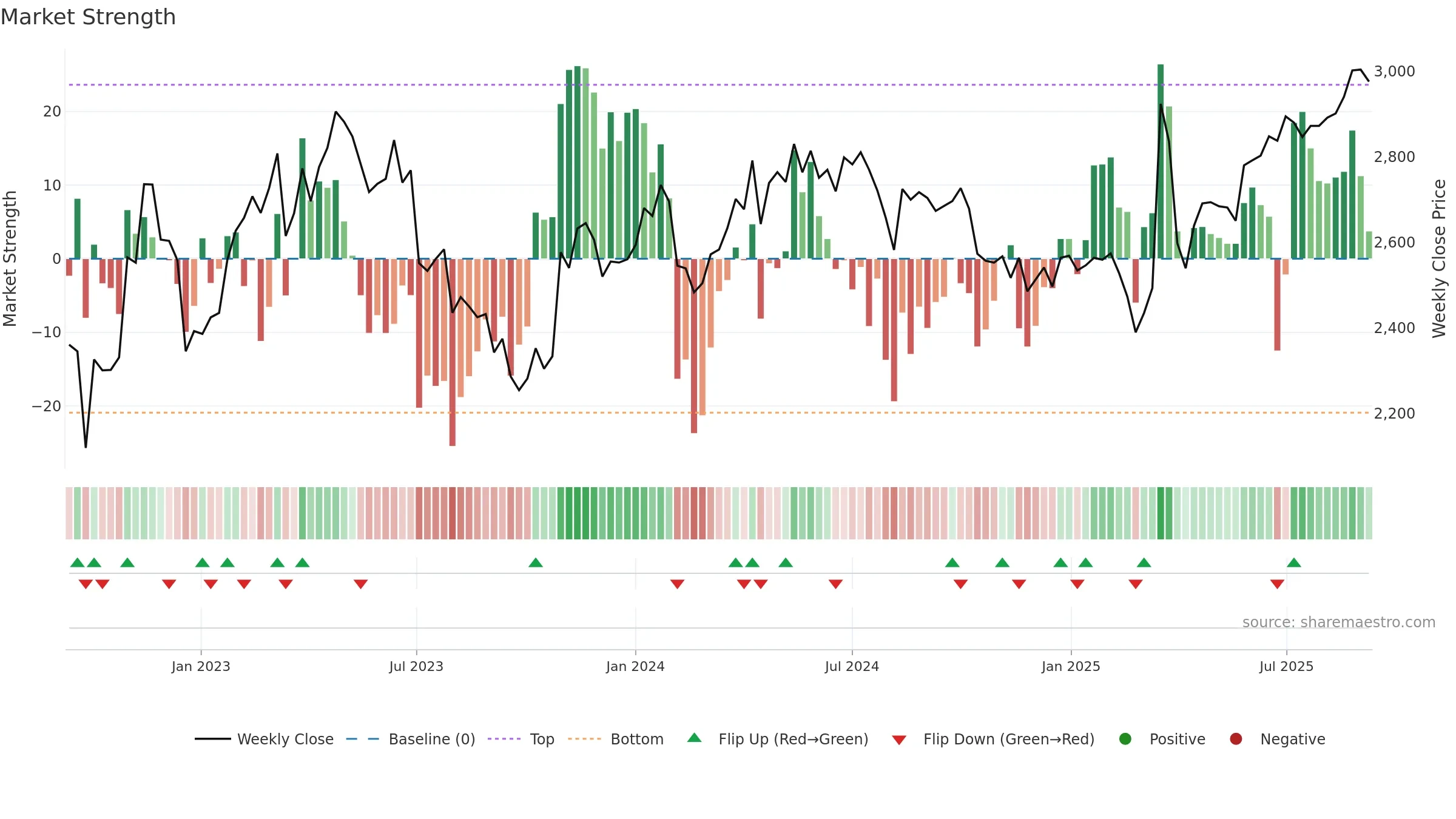
Task: Click the black Weekly Close line sample in legend
Action: [213, 739]
